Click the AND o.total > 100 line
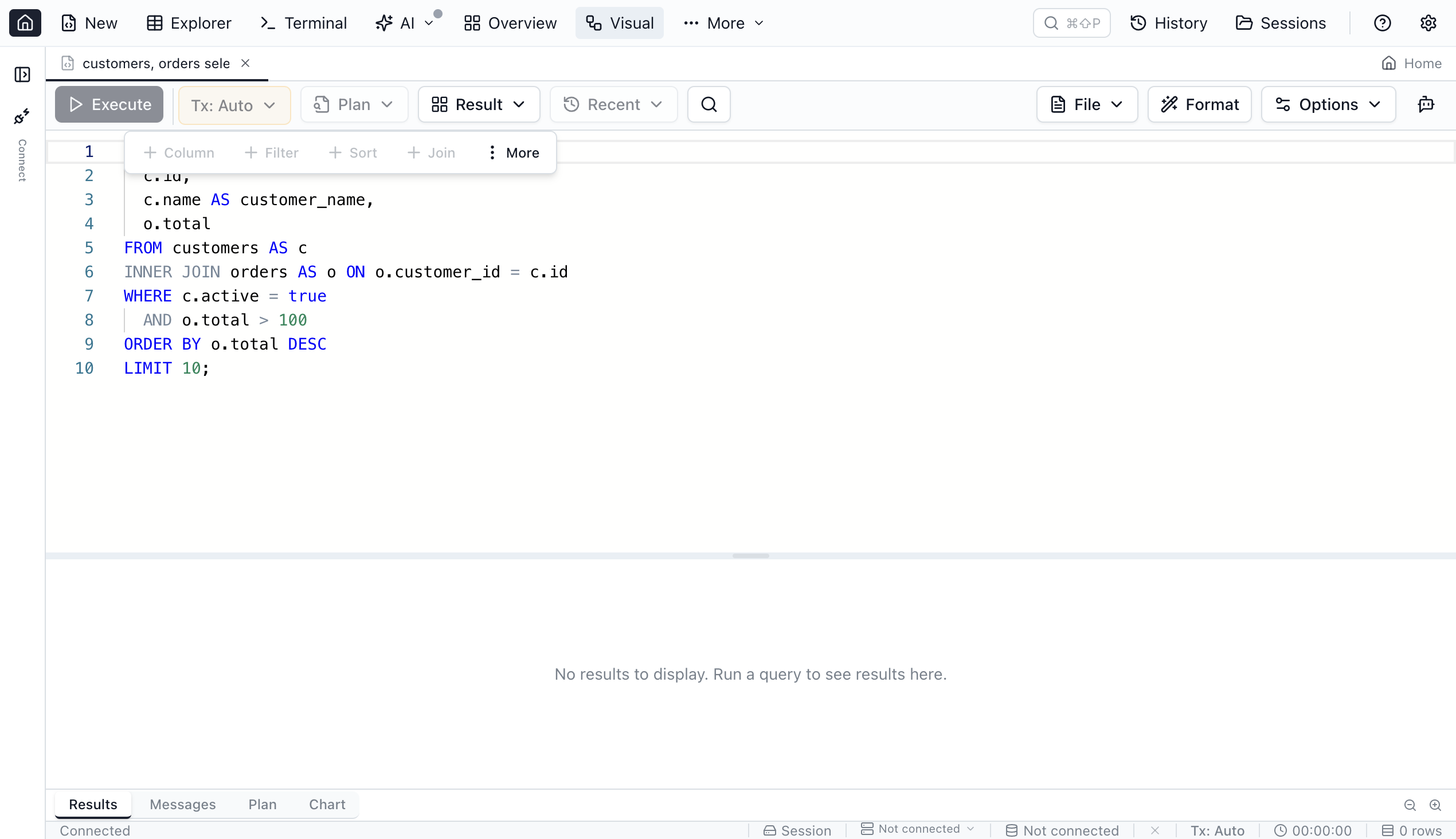Viewport: 1456px width, 839px height. (225, 320)
